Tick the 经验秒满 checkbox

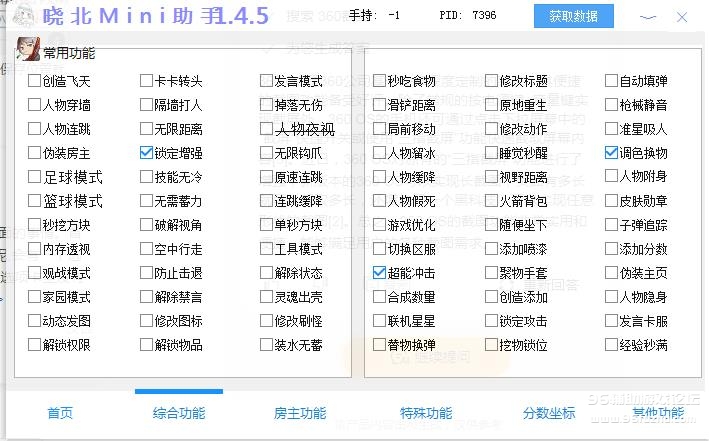pos(612,345)
